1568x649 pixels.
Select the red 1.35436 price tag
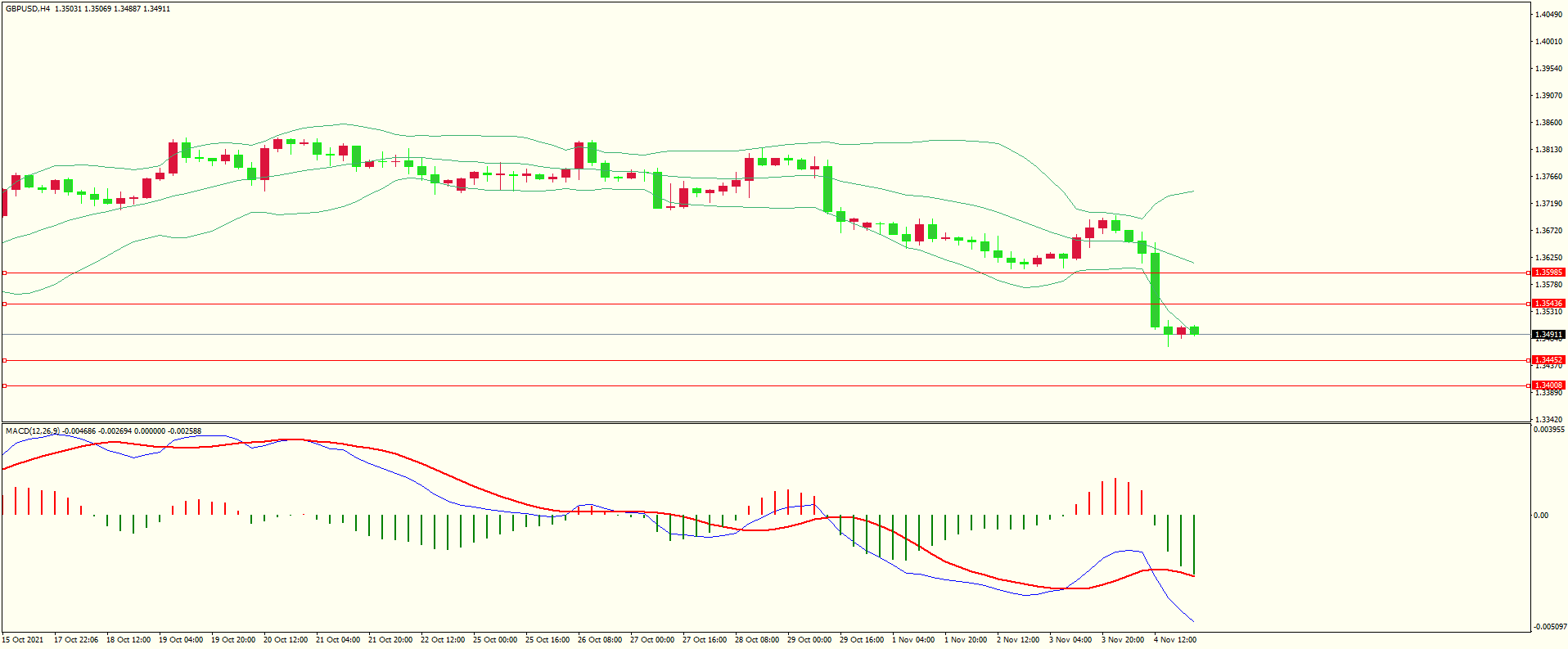[x=1548, y=304]
